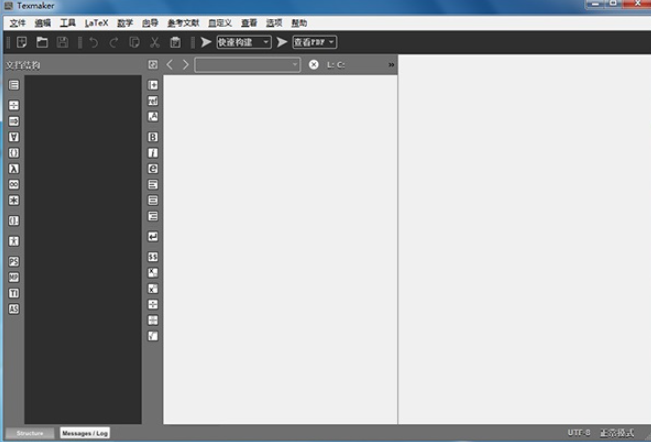This screenshot has height=442, width=651.
Task: Save the document with the floppy disk icon
Action: [62, 42]
